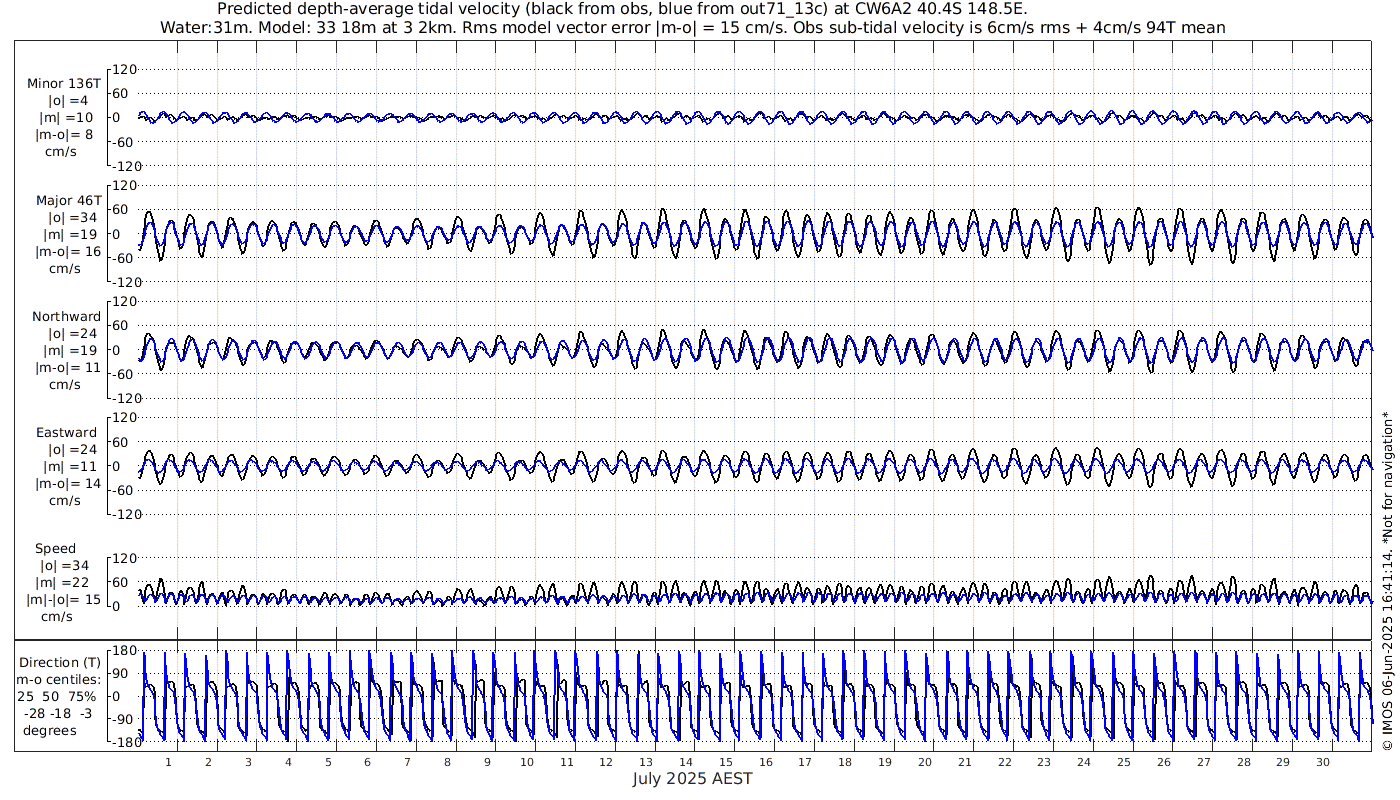This screenshot has height=800, width=1400.
Task: Select the Minor 136T panel label
Action: pyautogui.click(x=64, y=84)
